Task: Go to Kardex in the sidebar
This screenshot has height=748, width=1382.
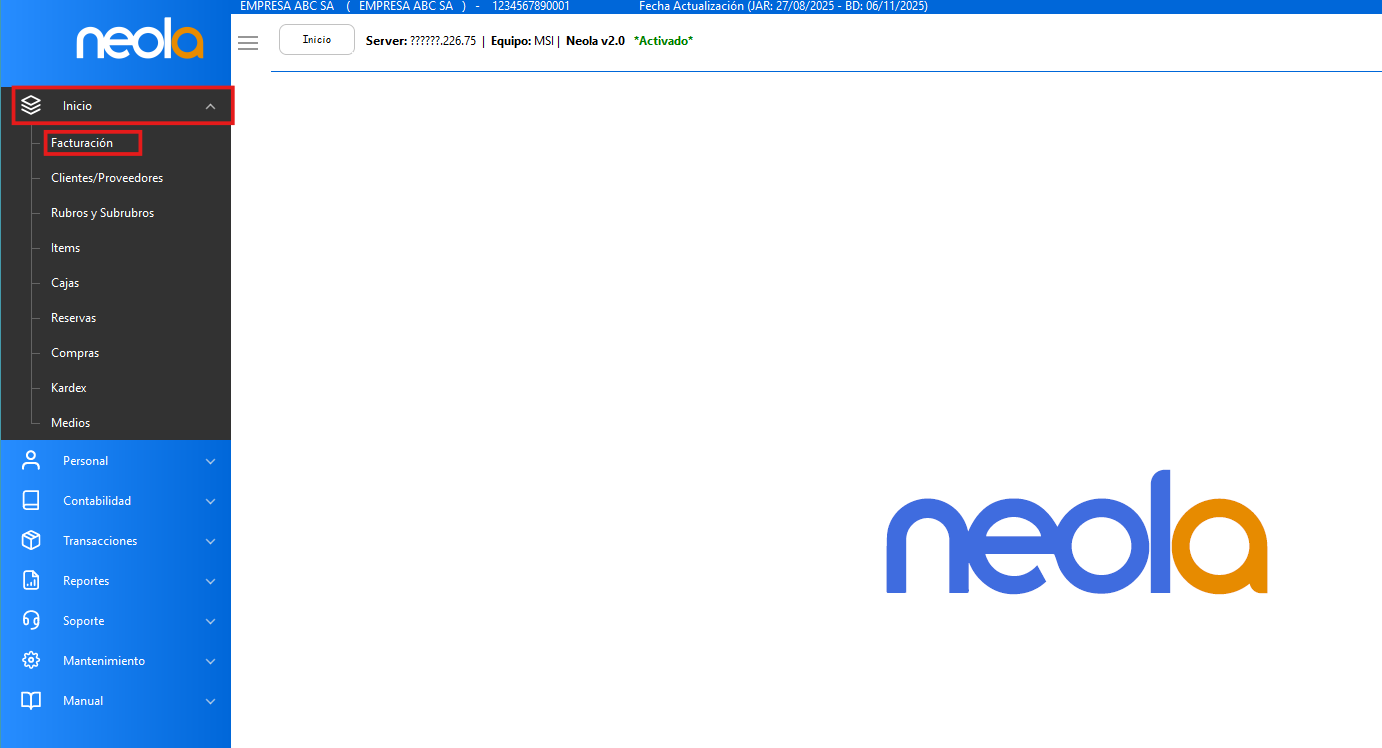Action: [69, 388]
